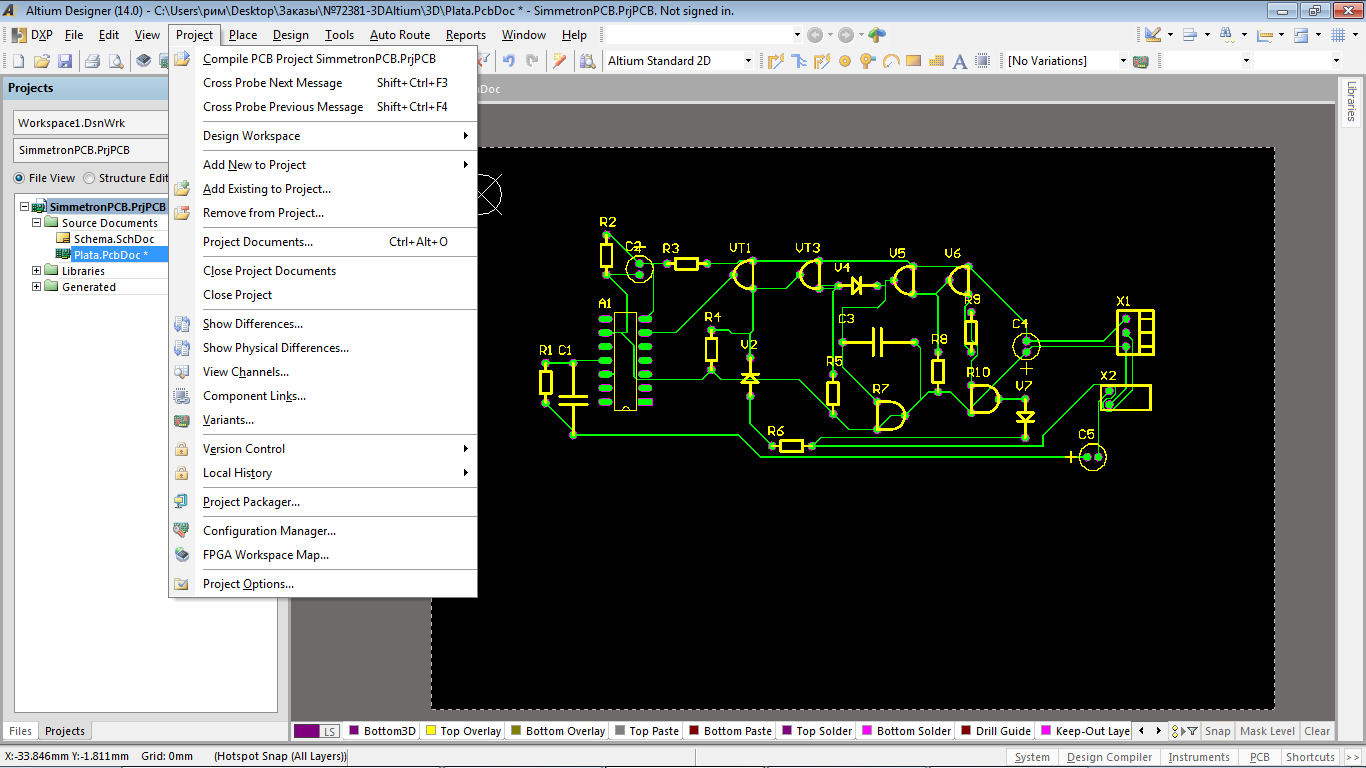Select the Top Overlay layer tab
This screenshot has height=768, width=1366.
pos(463,731)
